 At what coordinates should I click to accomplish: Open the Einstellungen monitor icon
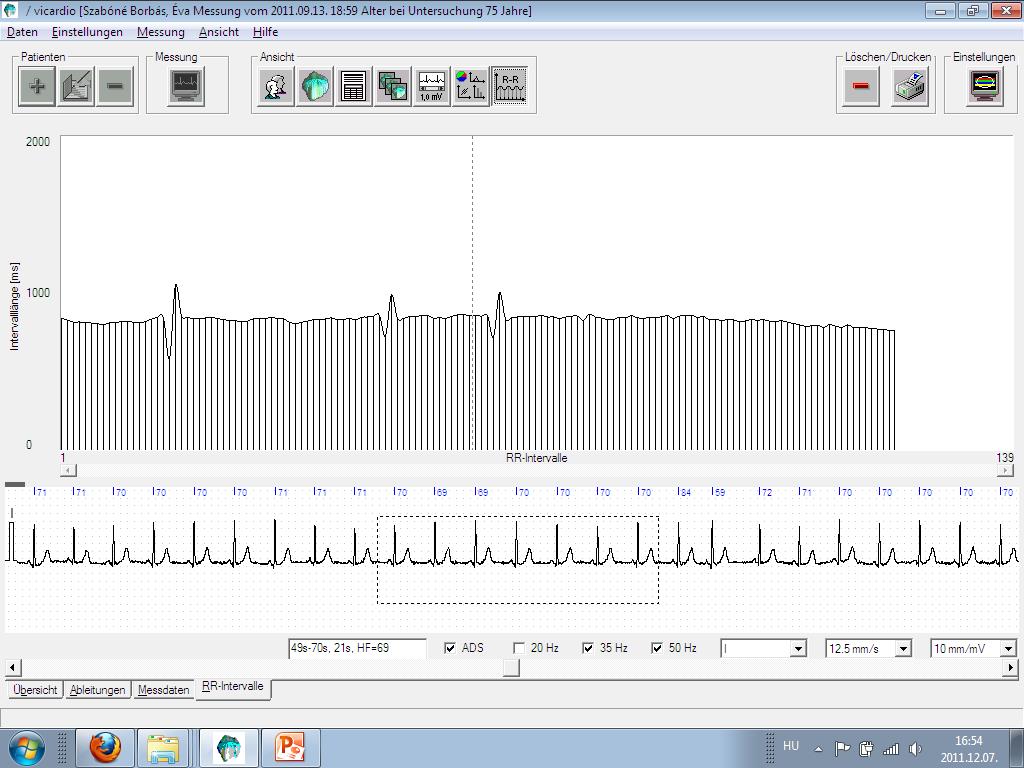985,86
